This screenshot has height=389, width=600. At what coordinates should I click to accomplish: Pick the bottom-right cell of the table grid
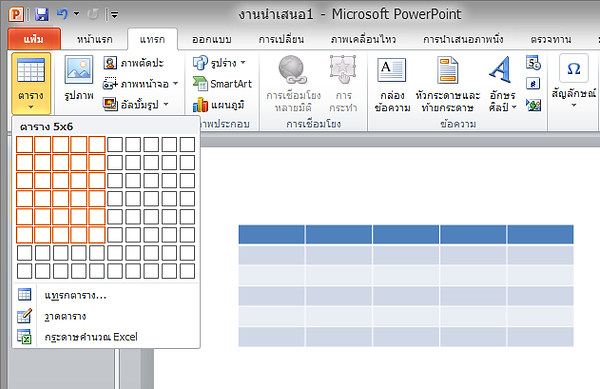click(188, 271)
